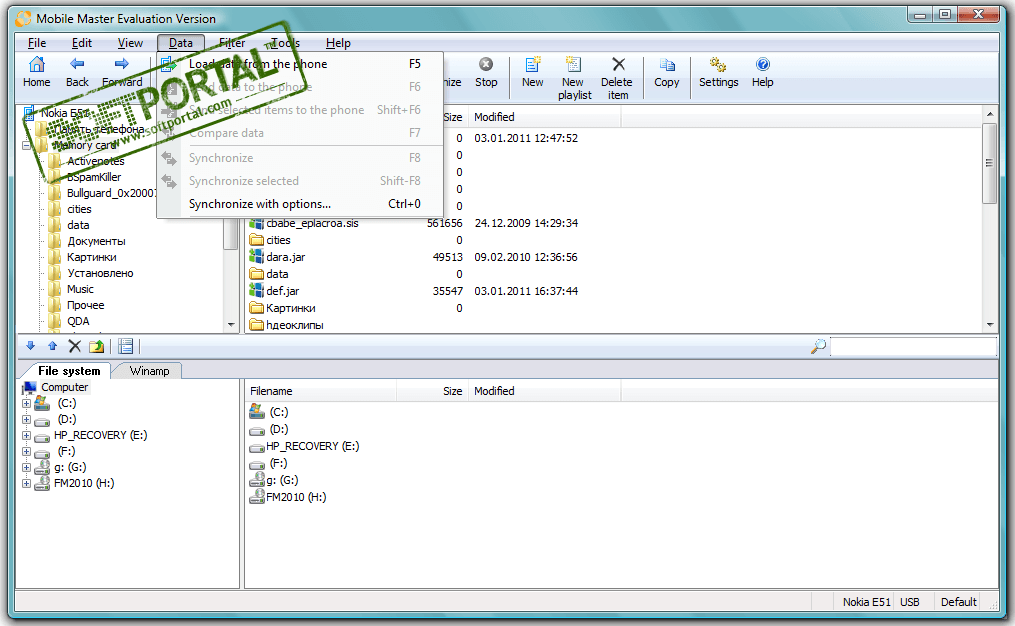Image resolution: width=1015 pixels, height=626 pixels.
Task: Sort by Modified column in upper pane
Action: tap(544, 117)
